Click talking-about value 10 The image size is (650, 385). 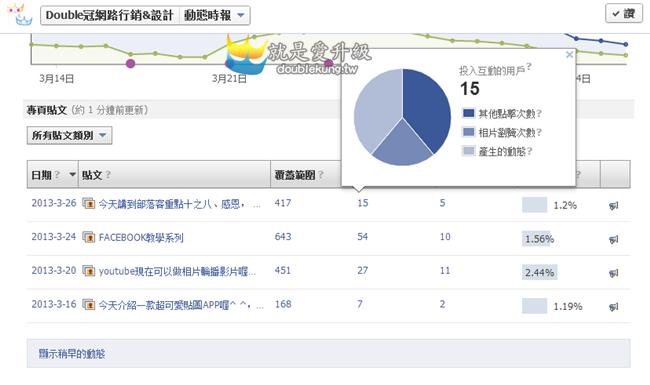[x=445, y=237]
